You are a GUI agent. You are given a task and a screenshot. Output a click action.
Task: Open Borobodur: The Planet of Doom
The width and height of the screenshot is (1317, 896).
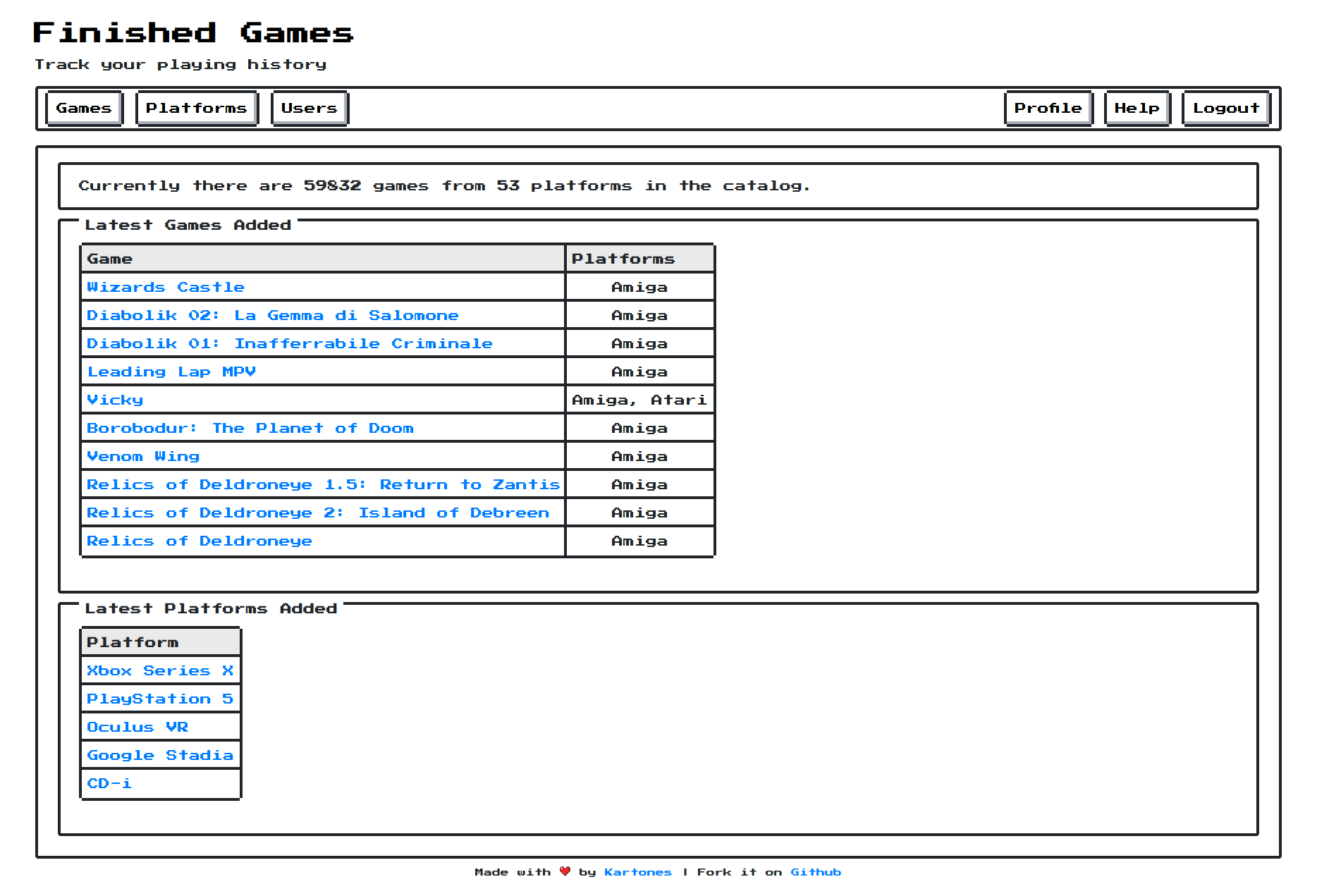point(250,428)
